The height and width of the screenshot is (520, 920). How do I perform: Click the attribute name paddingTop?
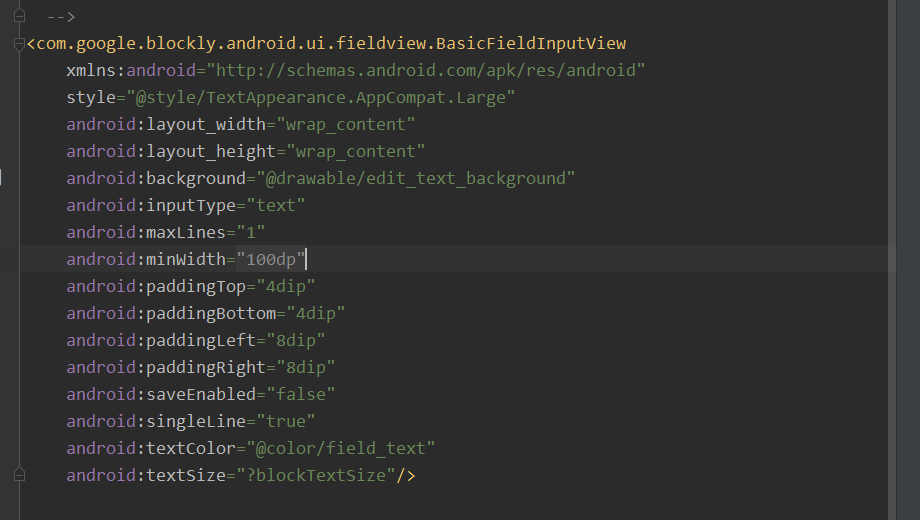pos(196,286)
